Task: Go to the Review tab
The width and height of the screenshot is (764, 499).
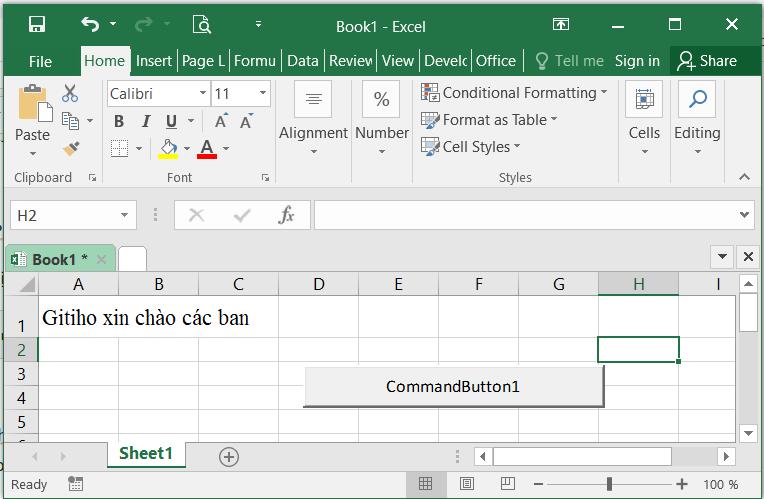Action: pos(350,61)
